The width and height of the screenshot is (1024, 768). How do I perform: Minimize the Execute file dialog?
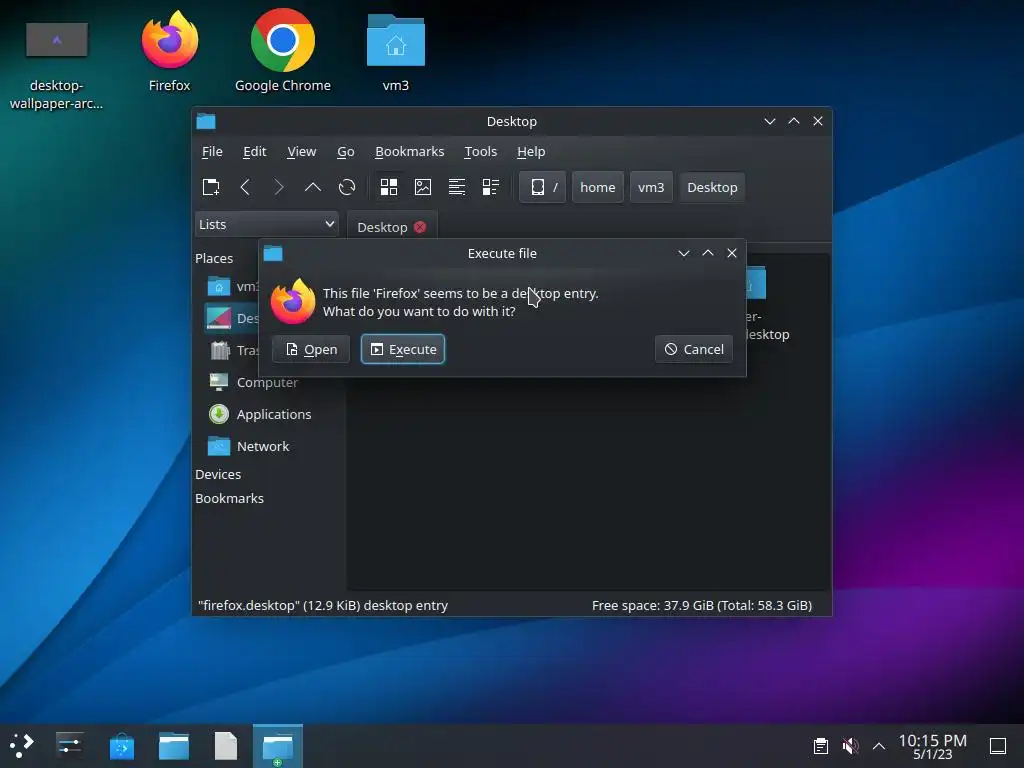[x=684, y=253]
